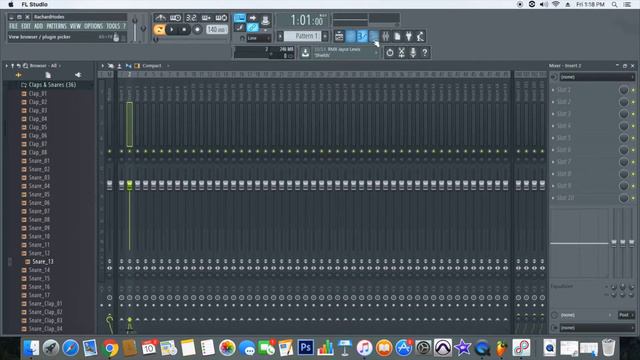Open the Line snap dropdown

pos(258,38)
